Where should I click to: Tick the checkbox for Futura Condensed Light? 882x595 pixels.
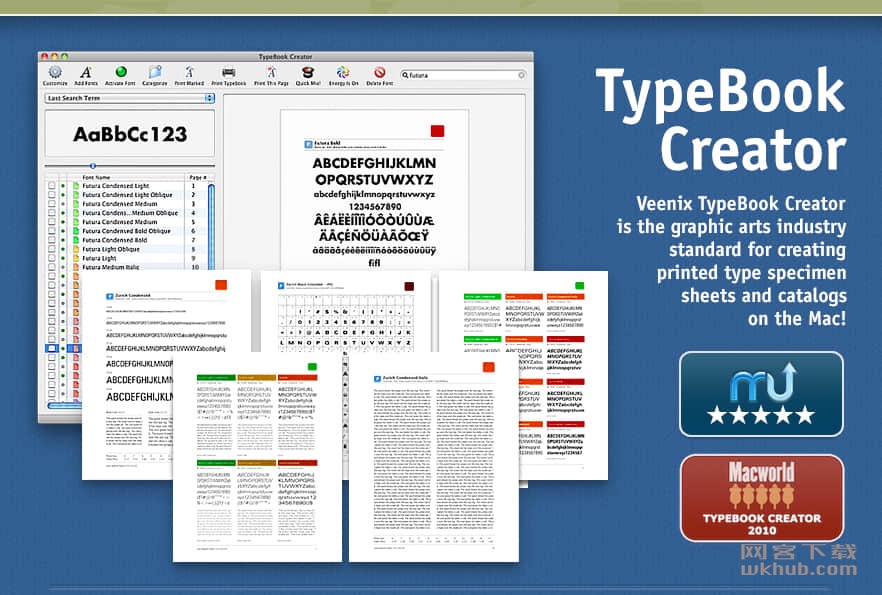pyautogui.click(x=52, y=186)
